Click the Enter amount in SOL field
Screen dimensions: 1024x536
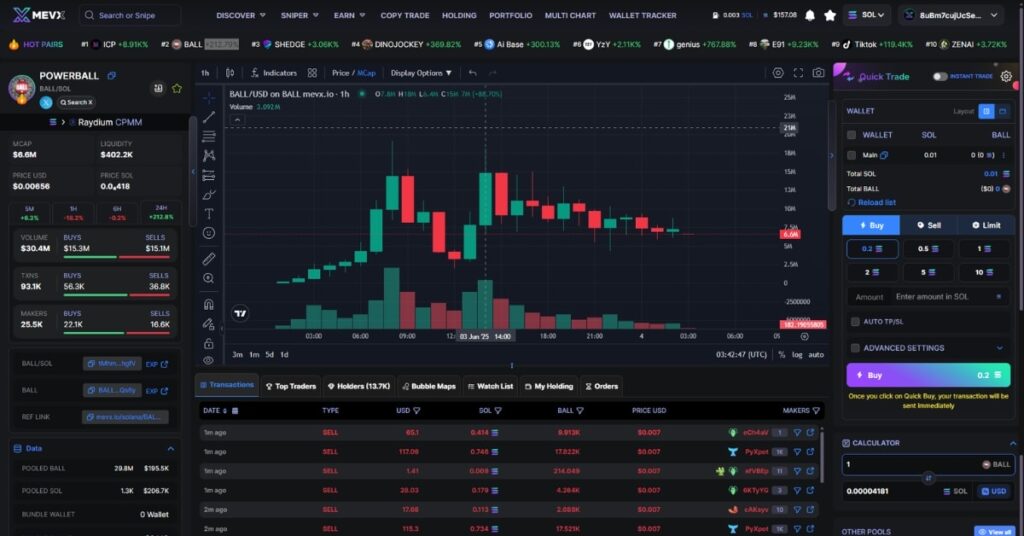pyautogui.click(x=931, y=297)
